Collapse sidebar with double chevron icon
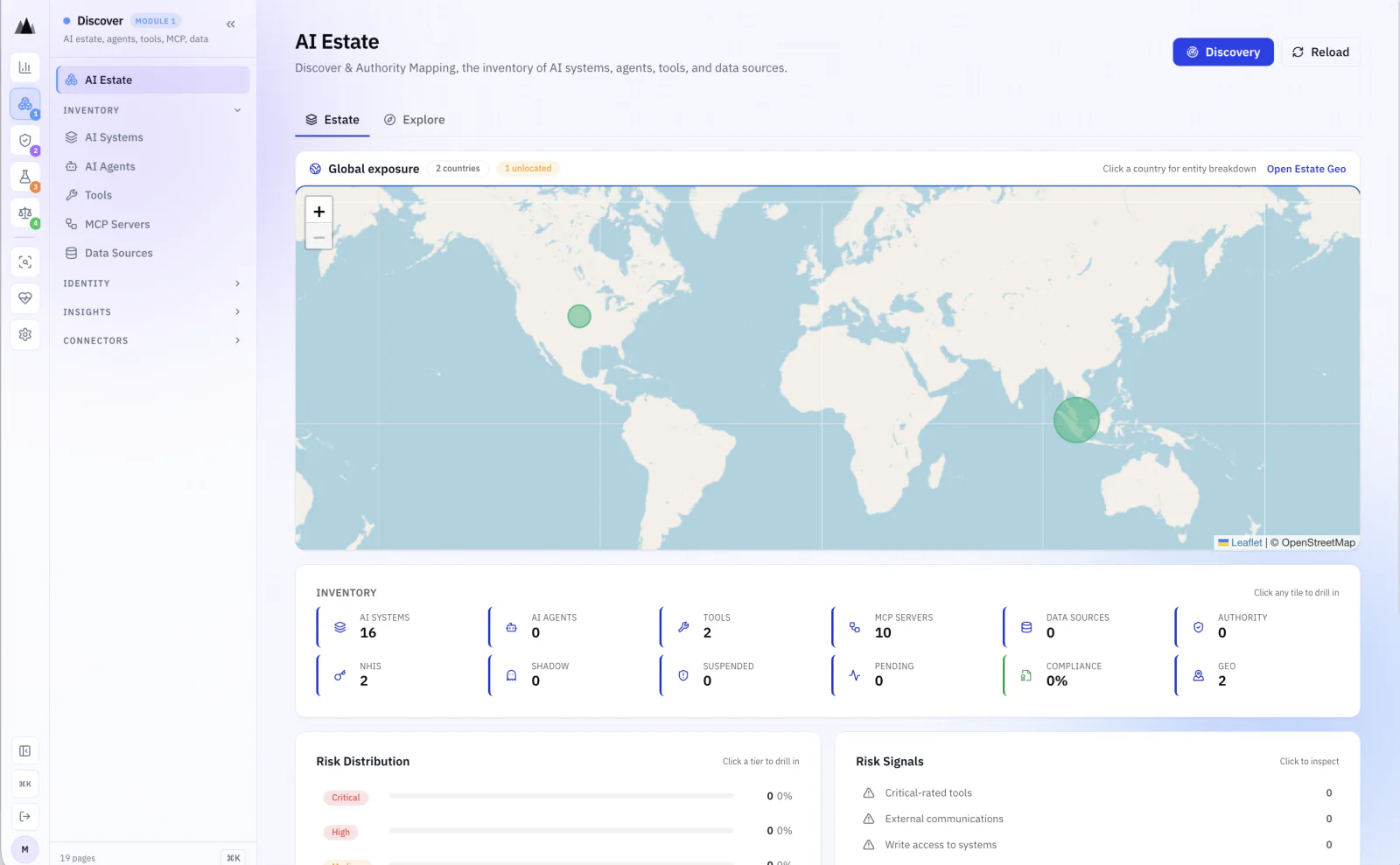 pyautogui.click(x=231, y=24)
